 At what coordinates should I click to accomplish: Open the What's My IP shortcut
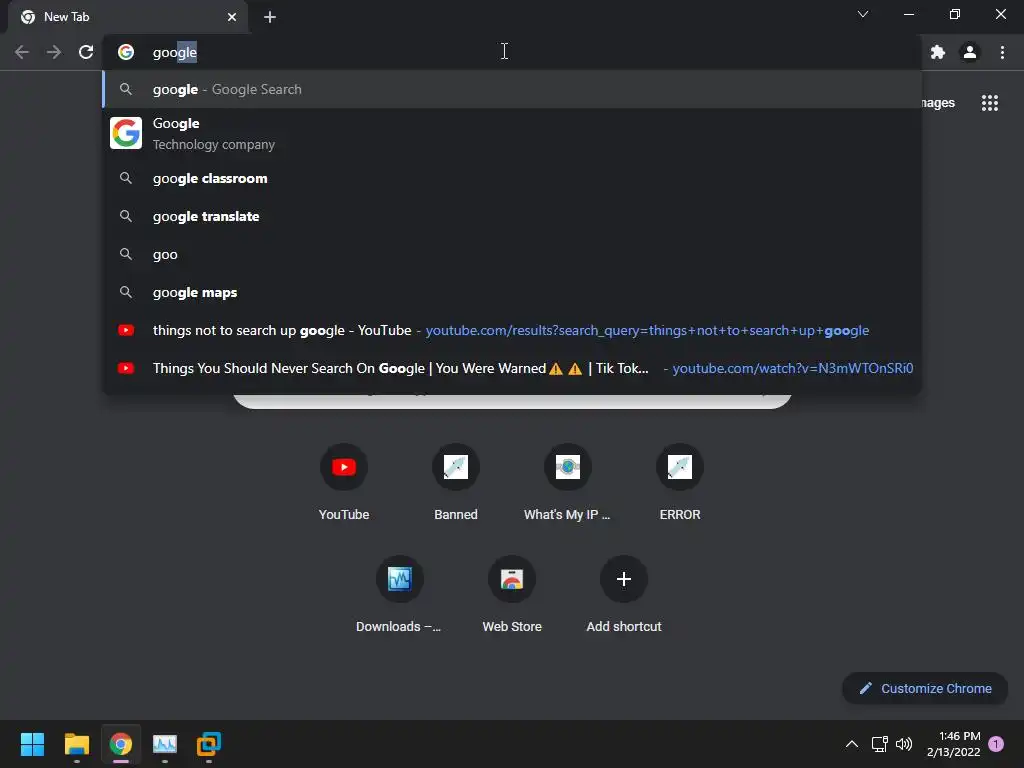568,483
